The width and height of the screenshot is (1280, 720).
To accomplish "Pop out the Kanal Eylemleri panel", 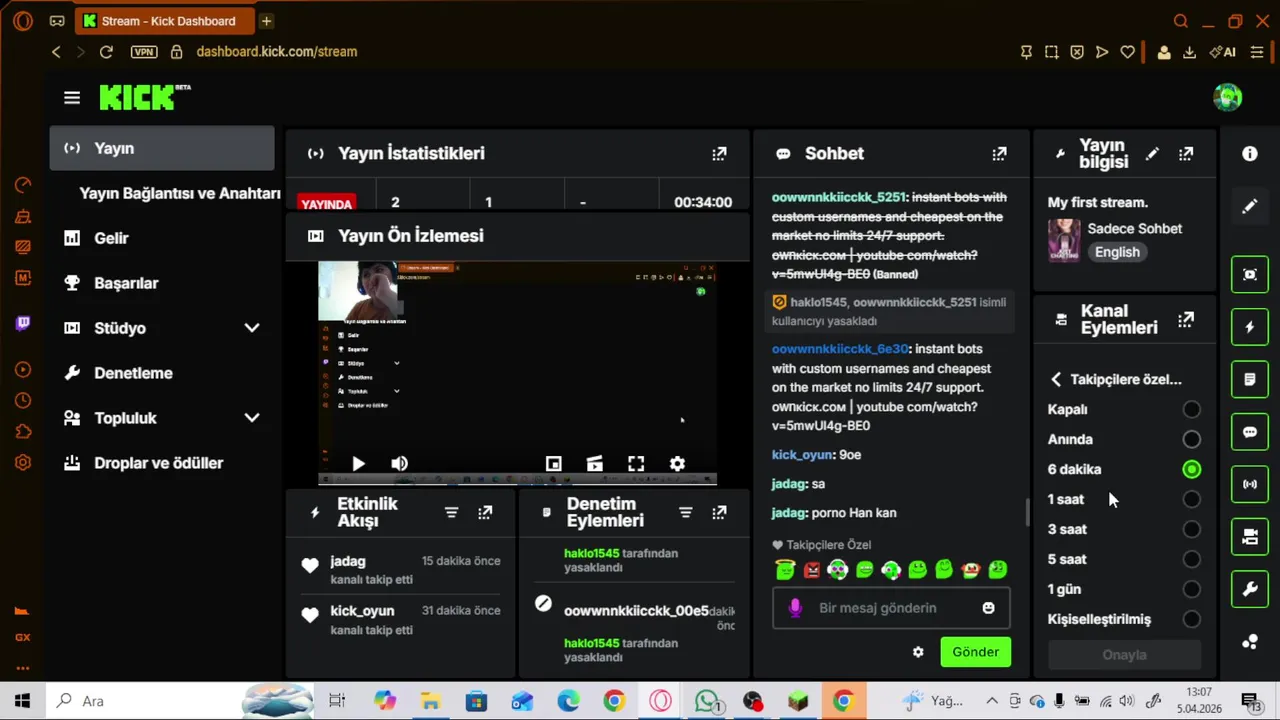I will coord(1186,319).
